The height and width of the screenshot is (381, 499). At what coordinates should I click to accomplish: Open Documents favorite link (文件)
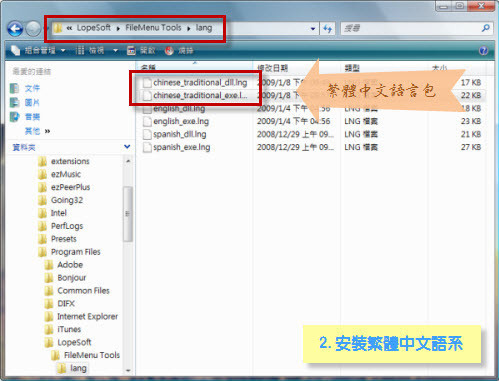32,88
